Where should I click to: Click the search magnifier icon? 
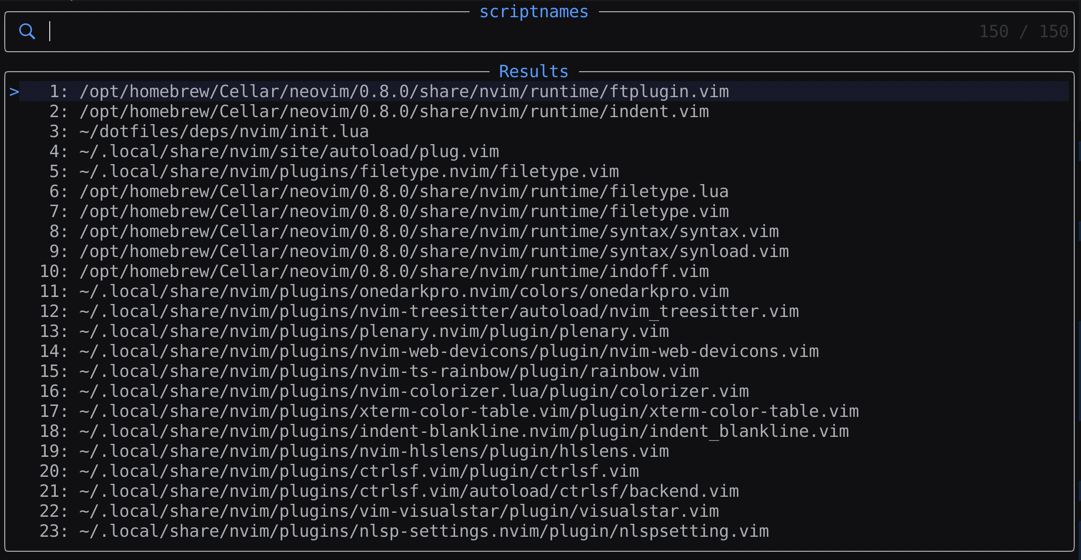(x=27, y=32)
